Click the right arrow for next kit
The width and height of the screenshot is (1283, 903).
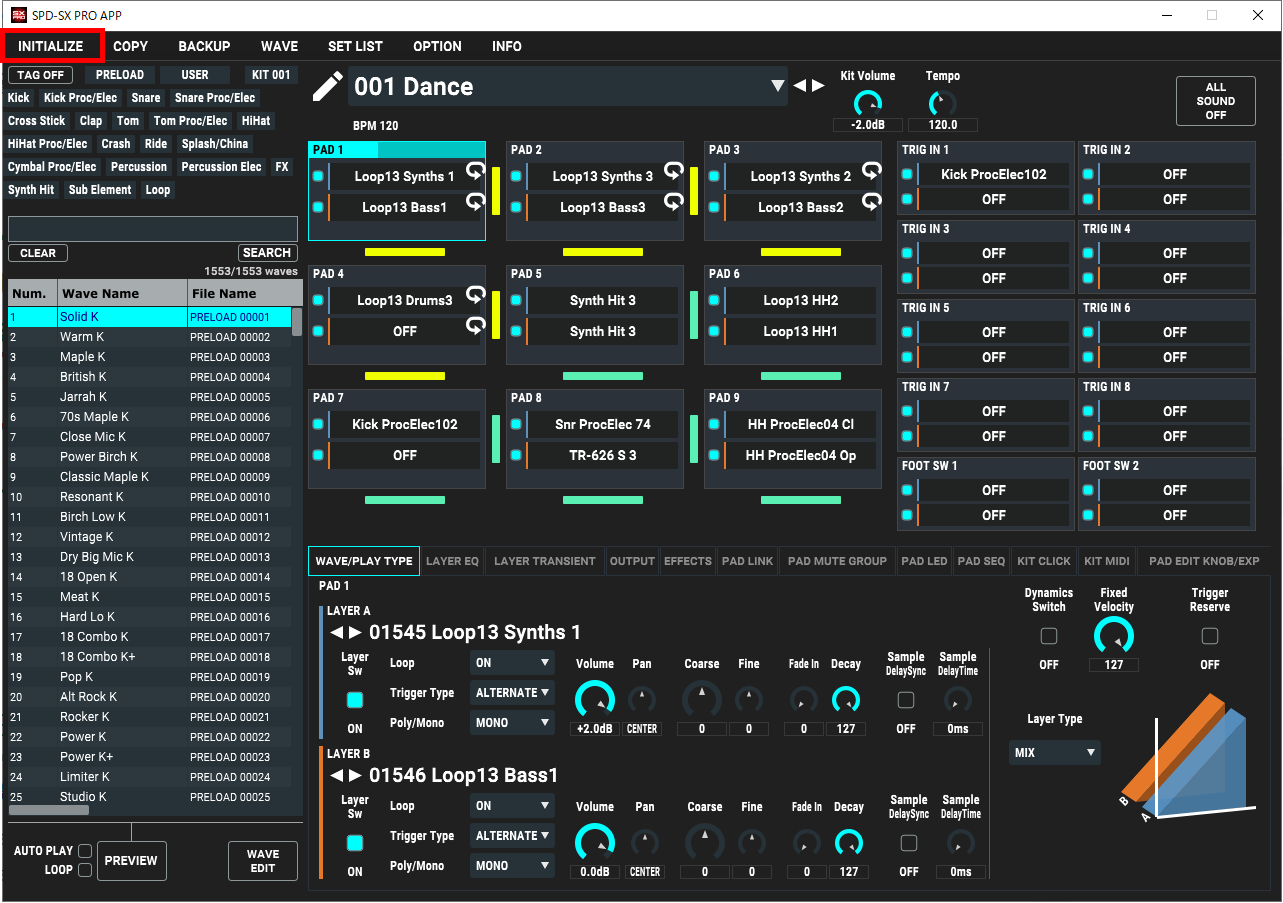(x=818, y=86)
